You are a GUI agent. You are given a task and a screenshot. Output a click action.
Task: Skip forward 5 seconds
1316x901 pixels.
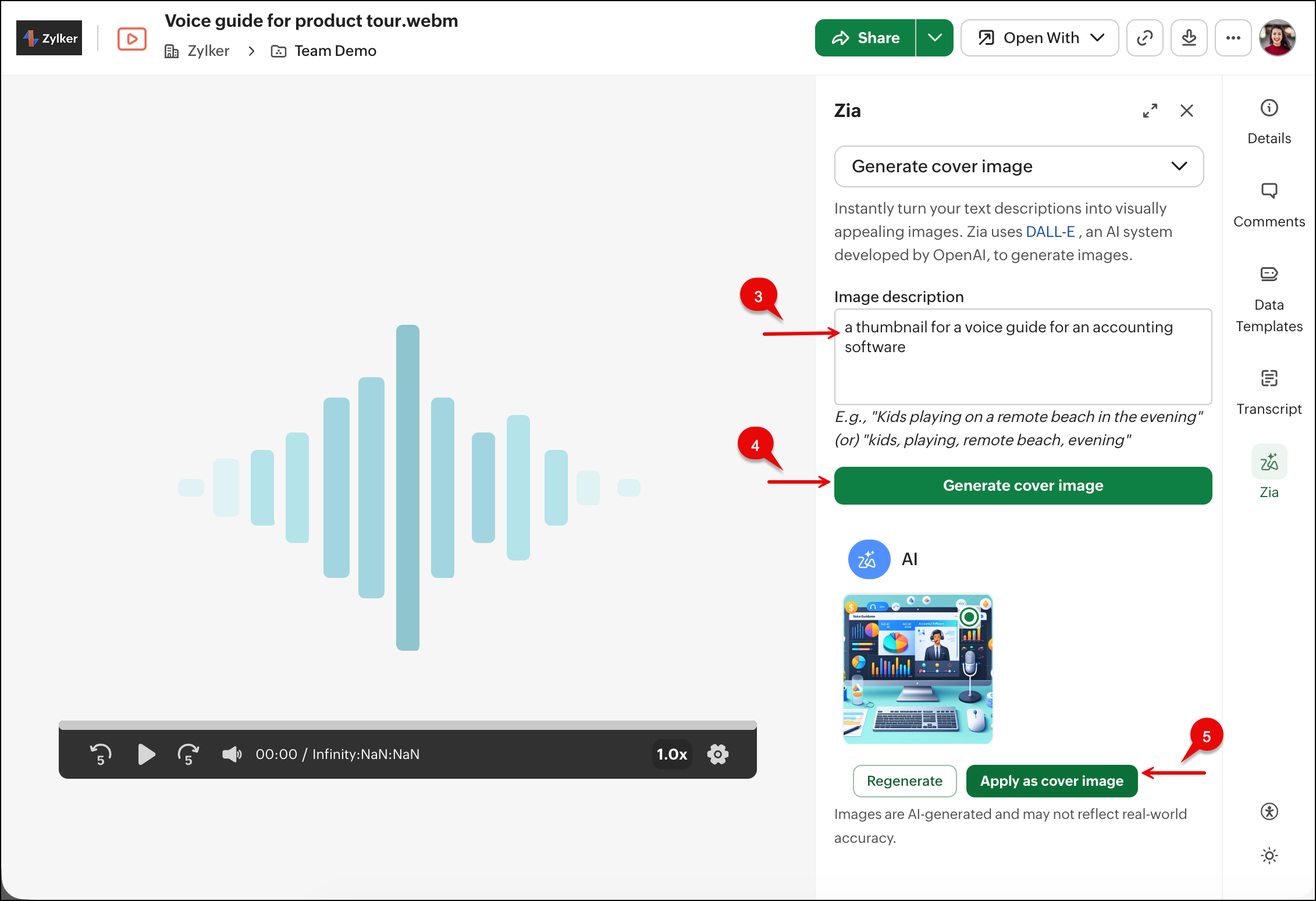pyautogui.click(x=188, y=754)
